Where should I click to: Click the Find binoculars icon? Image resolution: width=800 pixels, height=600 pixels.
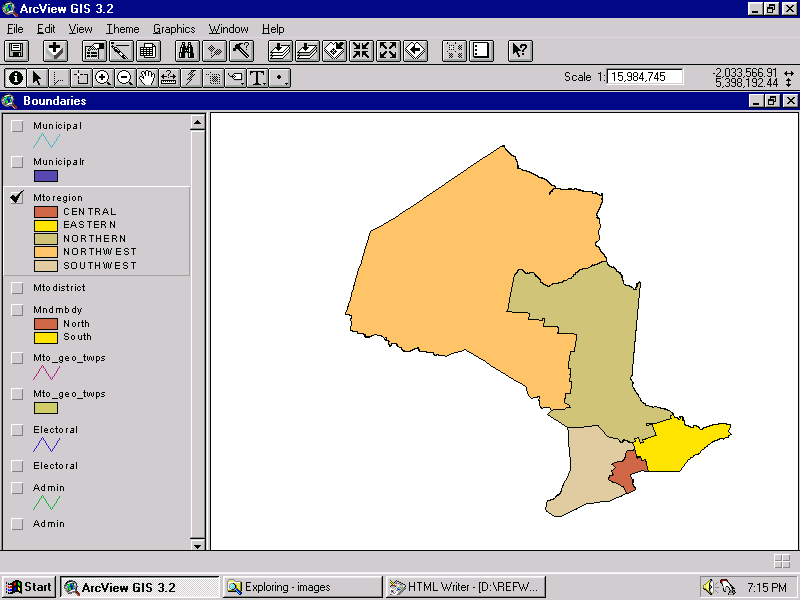tap(187, 51)
